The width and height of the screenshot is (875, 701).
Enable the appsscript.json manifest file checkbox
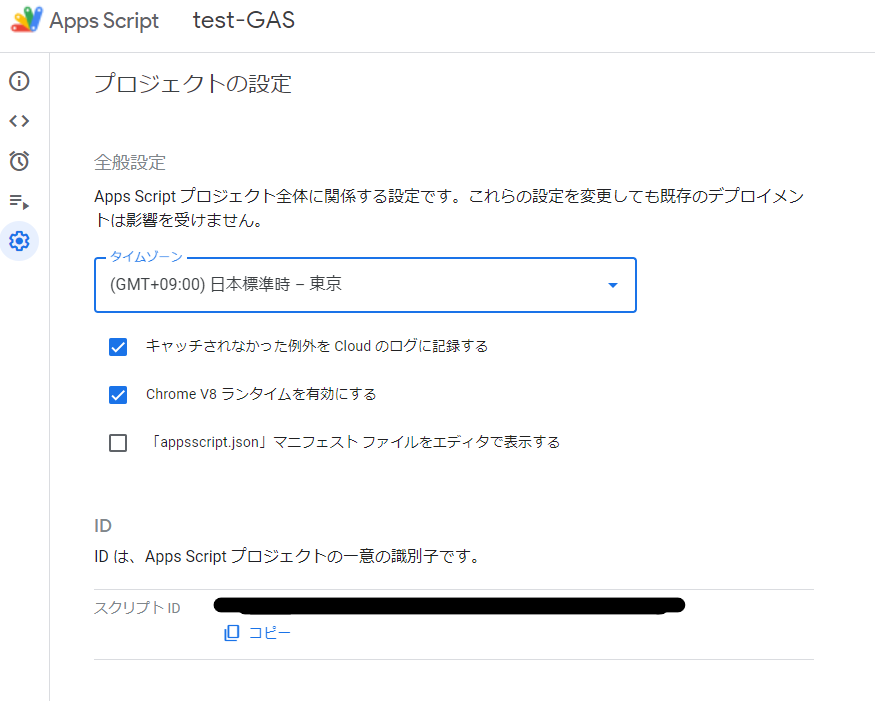point(118,443)
